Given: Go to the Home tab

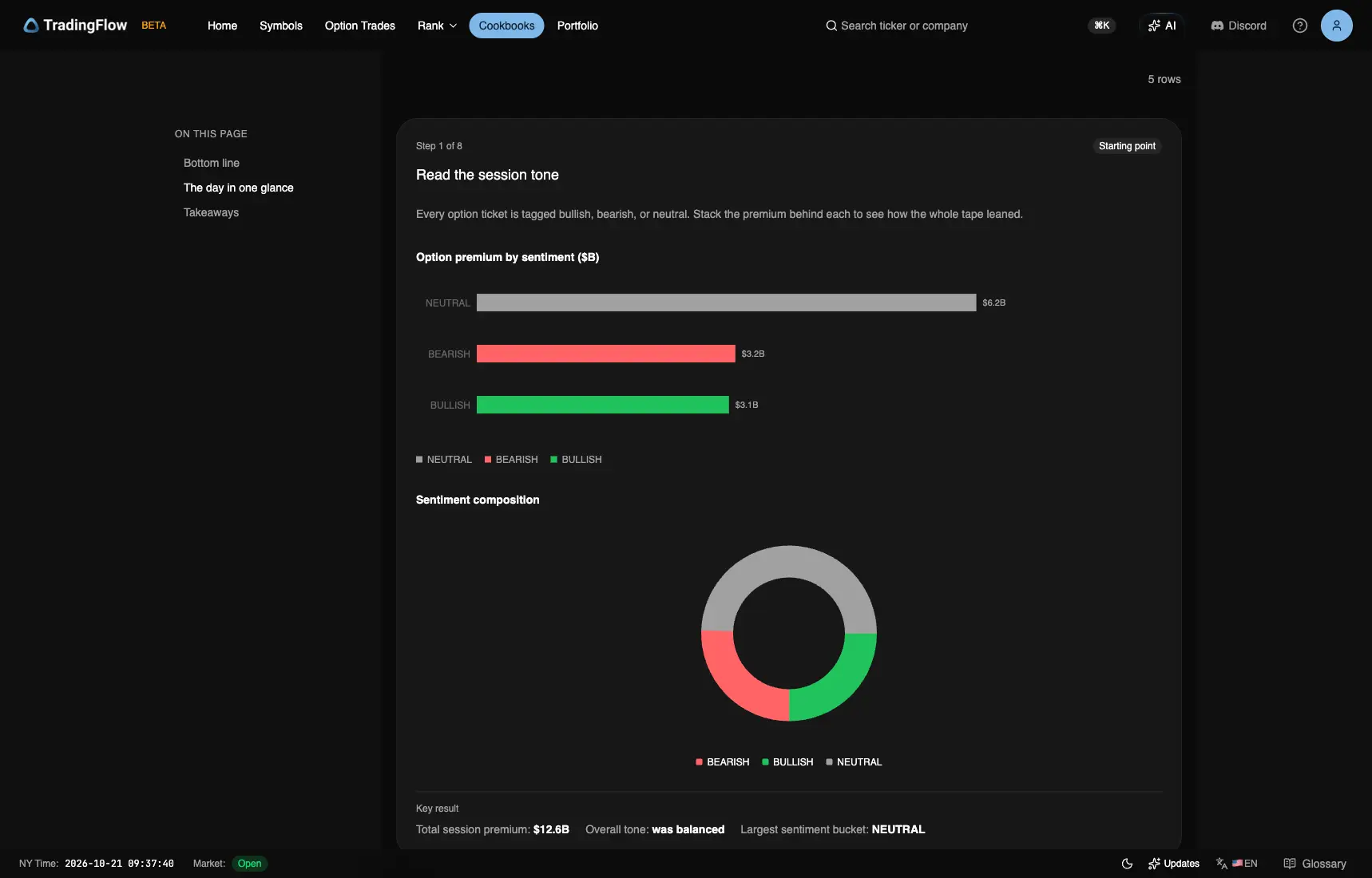Looking at the screenshot, I should click(222, 26).
